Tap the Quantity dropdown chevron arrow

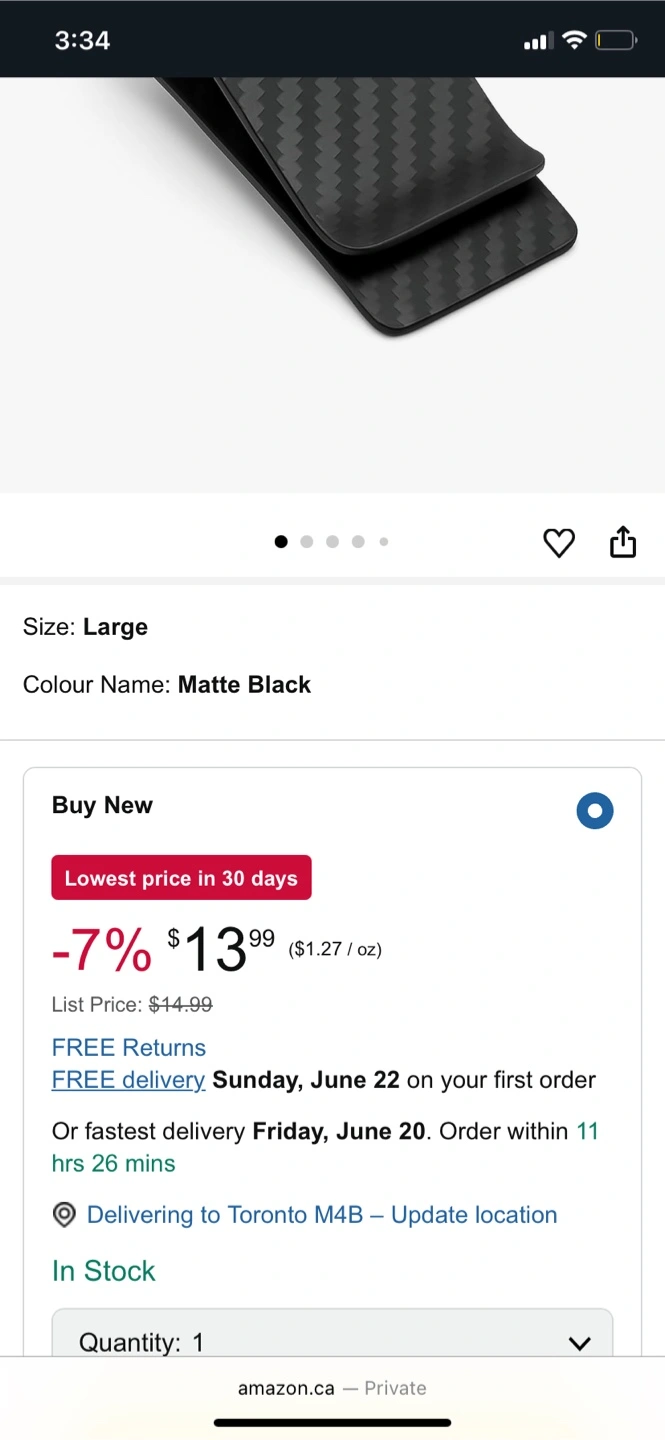(579, 1343)
